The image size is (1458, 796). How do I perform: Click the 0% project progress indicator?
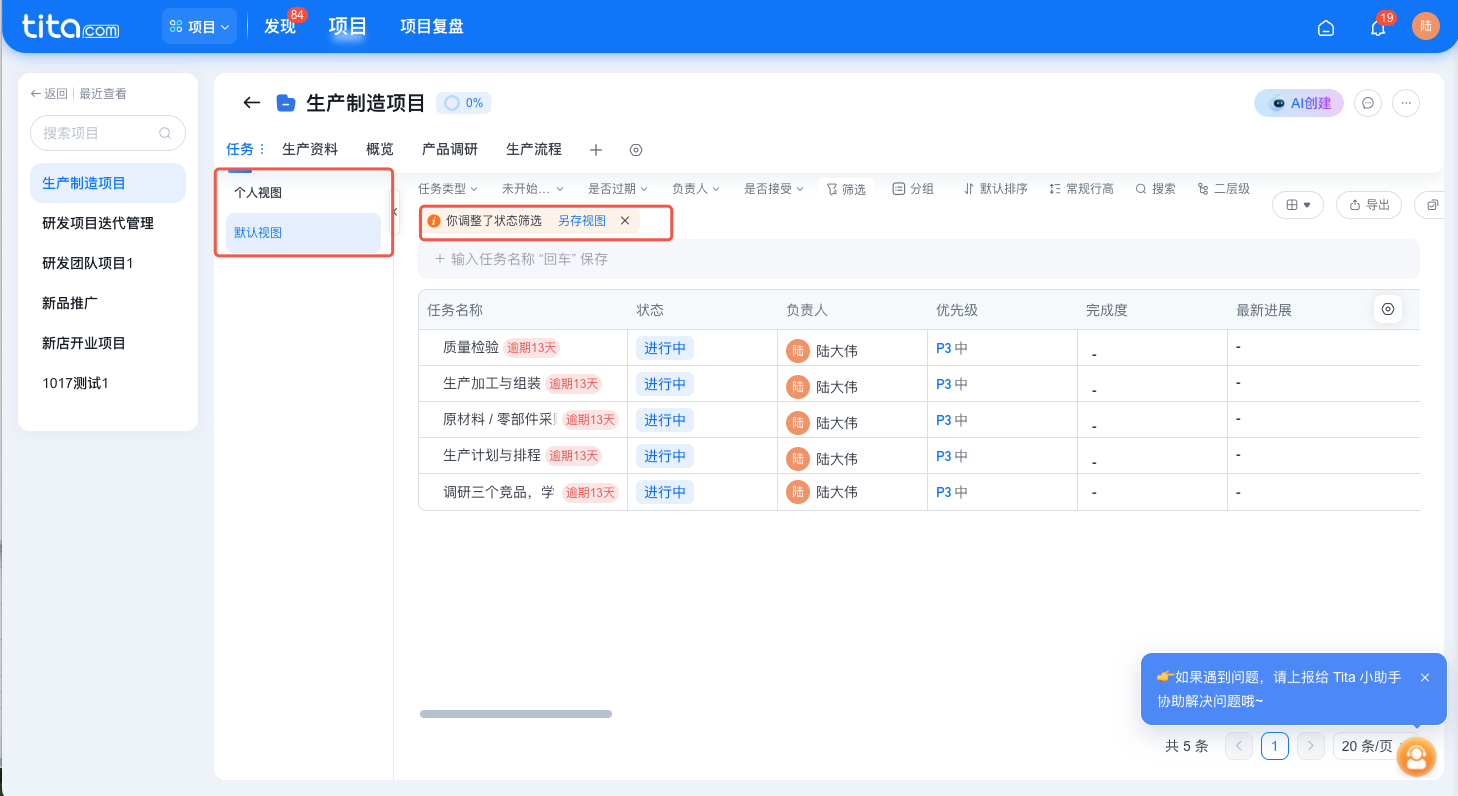pyautogui.click(x=463, y=102)
